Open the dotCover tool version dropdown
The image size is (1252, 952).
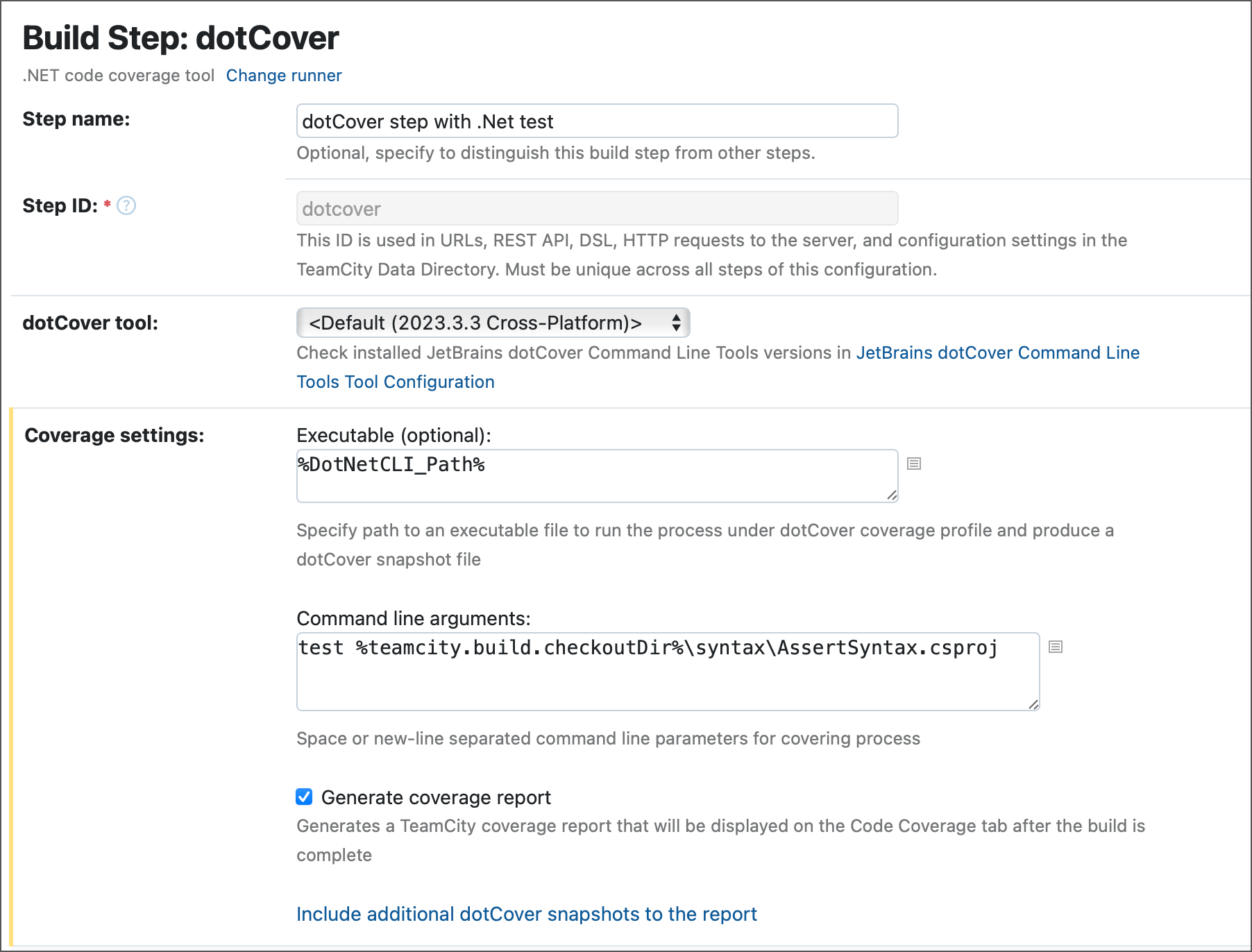492,322
